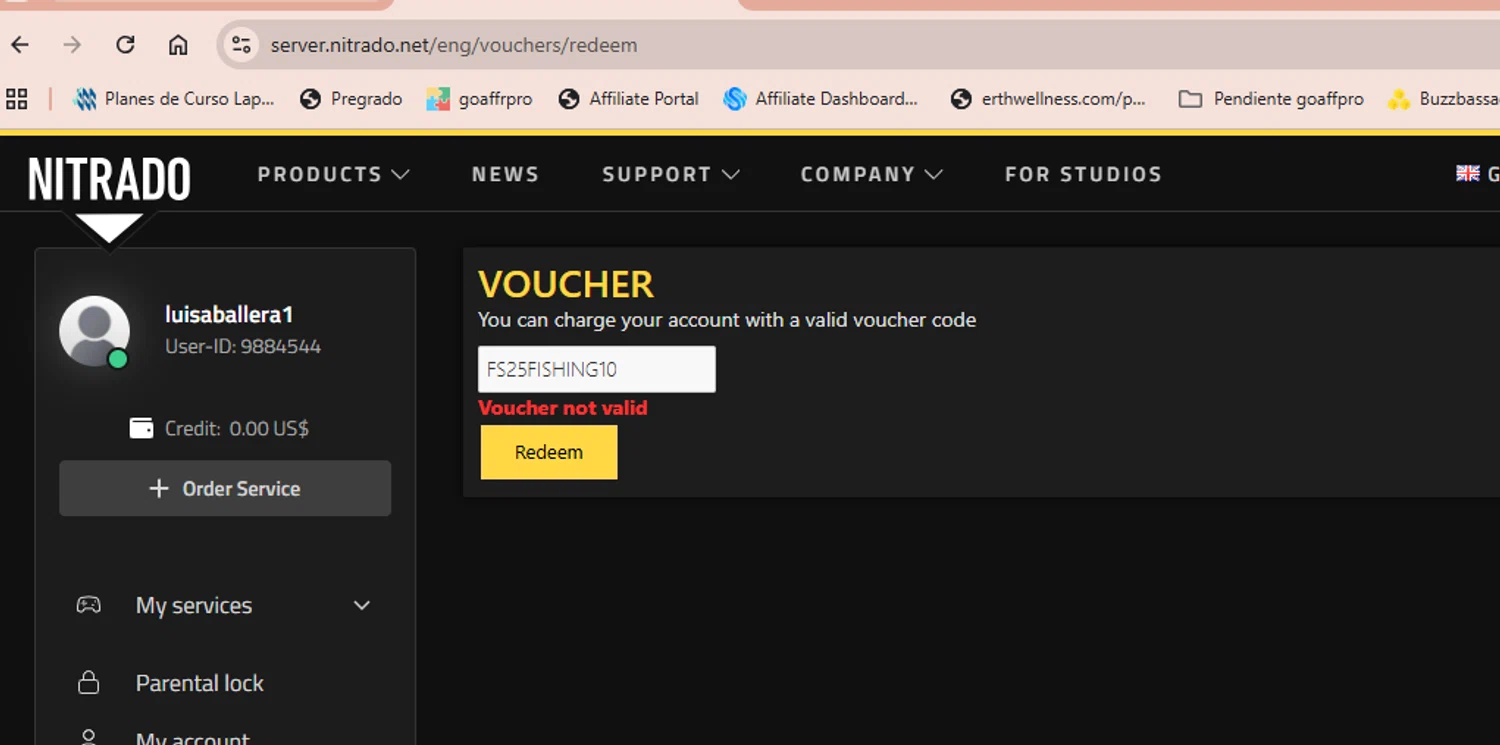This screenshot has width=1500, height=745.
Task: Open the Affiliate Portal bookmark
Action: [628, 99]
